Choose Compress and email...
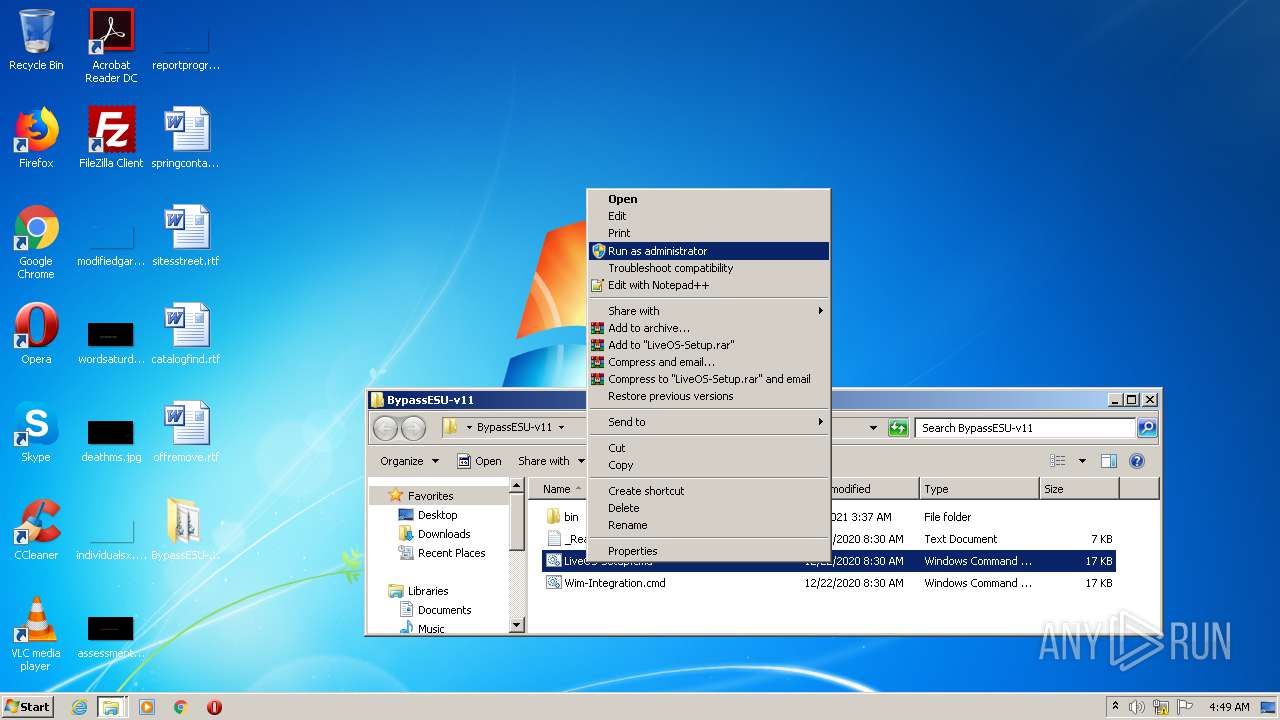Screen dimensions: 1280x720 point(709,362)
